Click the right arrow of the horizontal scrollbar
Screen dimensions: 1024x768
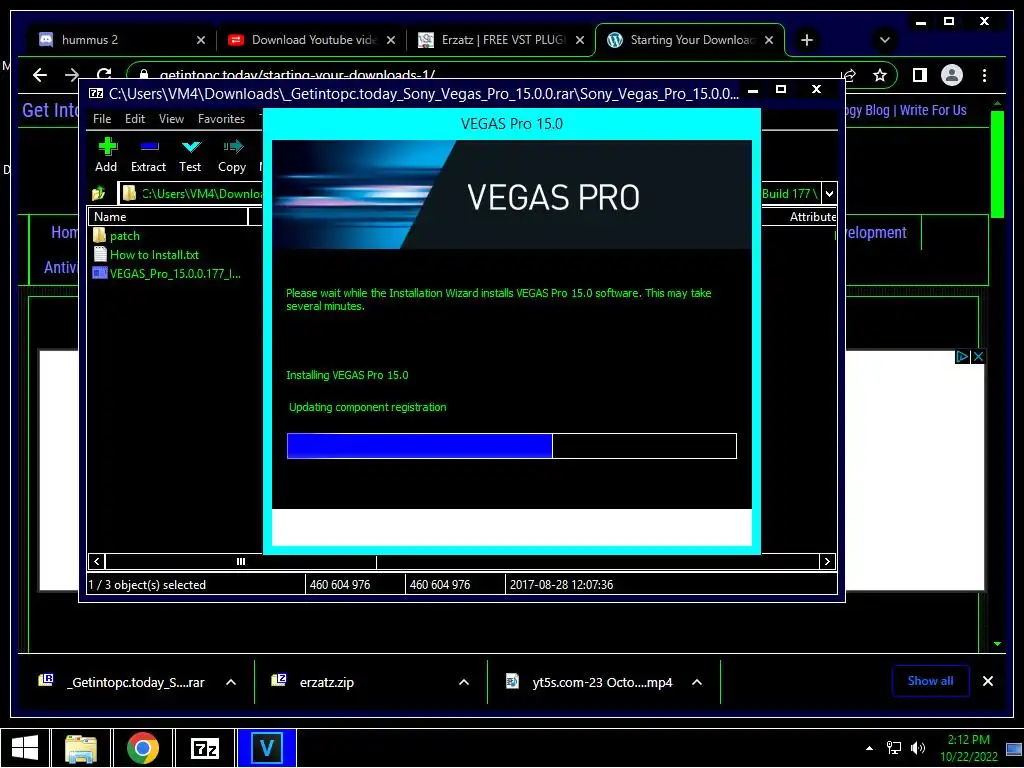click(x=827, y=562)
